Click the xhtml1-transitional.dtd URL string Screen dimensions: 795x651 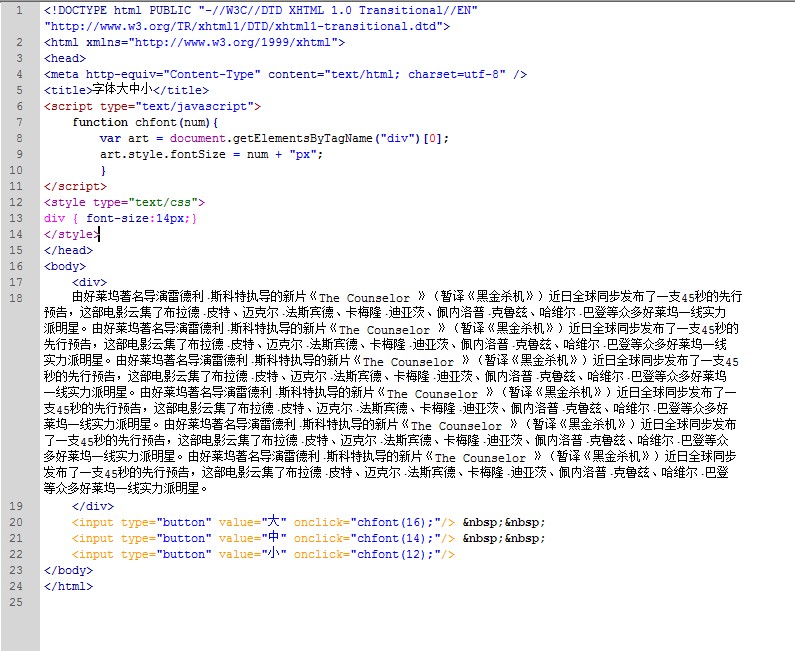coord(247,26)
